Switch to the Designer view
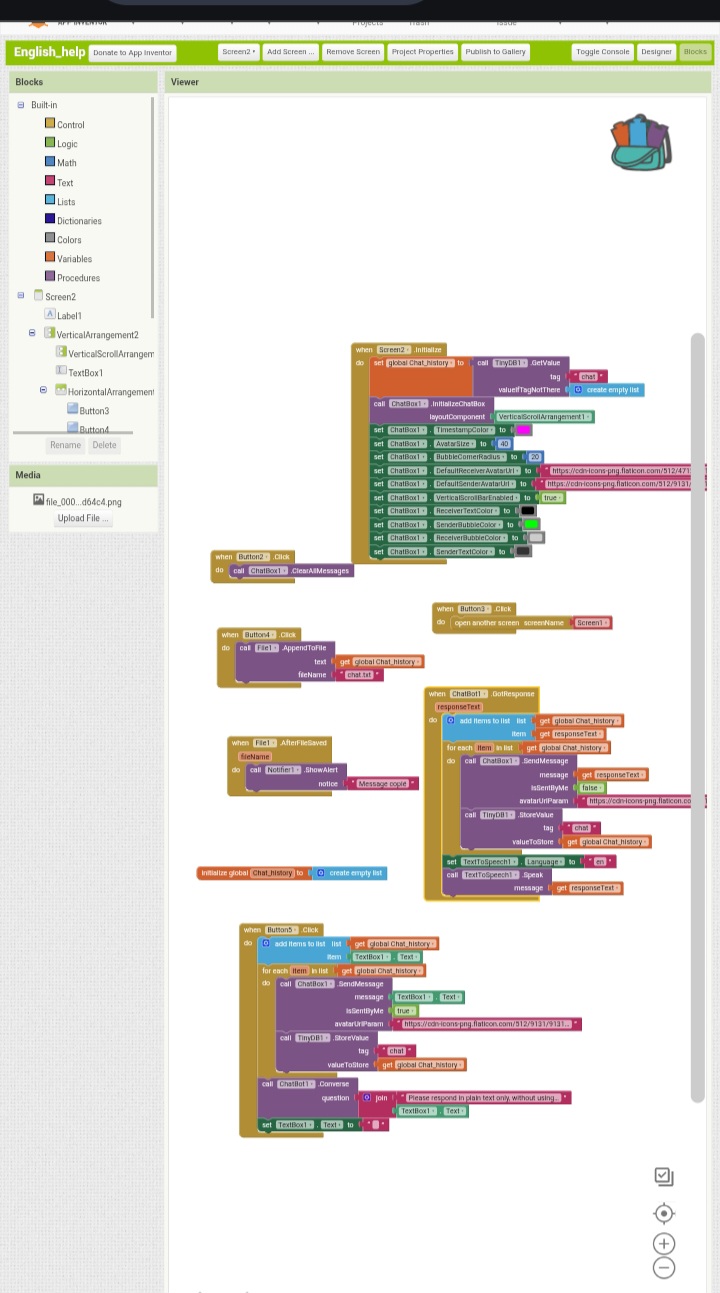Viewport: 720px width, 1293px height. pos(656,52)
